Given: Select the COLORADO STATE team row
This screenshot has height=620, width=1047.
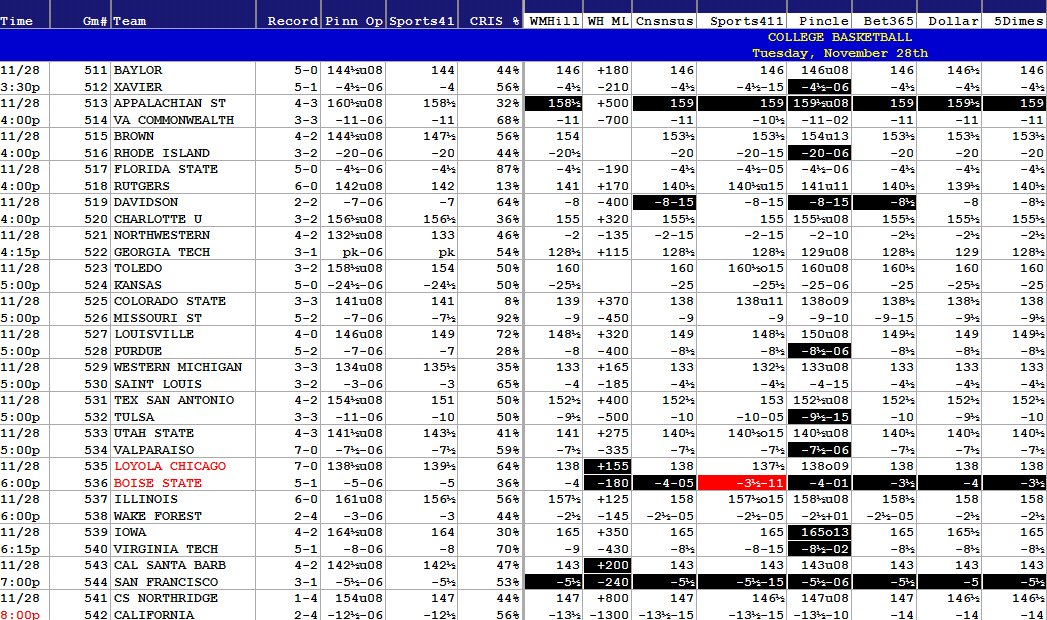Looking at the screenshot, I should coord(524,302).
